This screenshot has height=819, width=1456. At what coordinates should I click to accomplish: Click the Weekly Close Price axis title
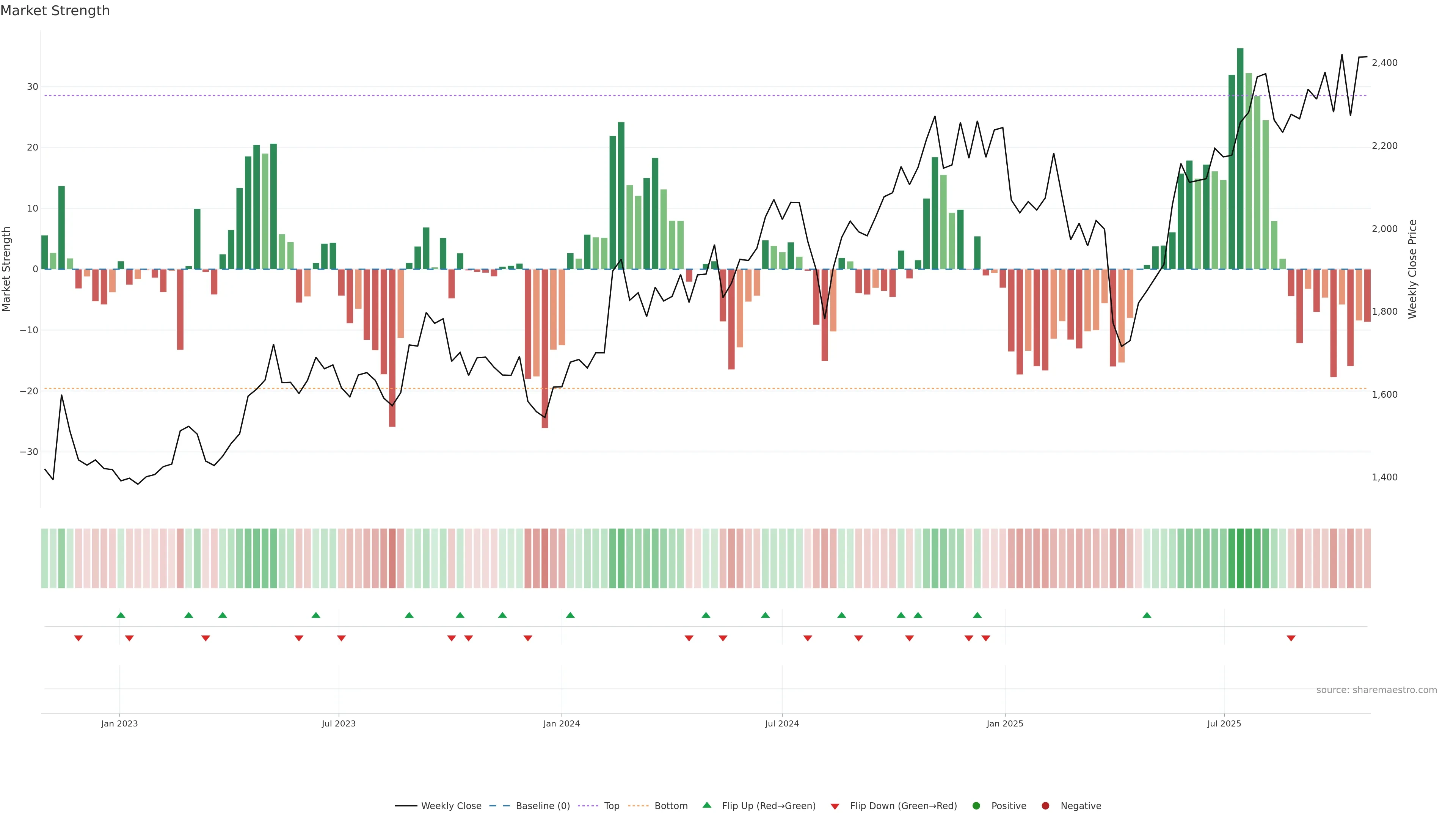coord(1412,269)
